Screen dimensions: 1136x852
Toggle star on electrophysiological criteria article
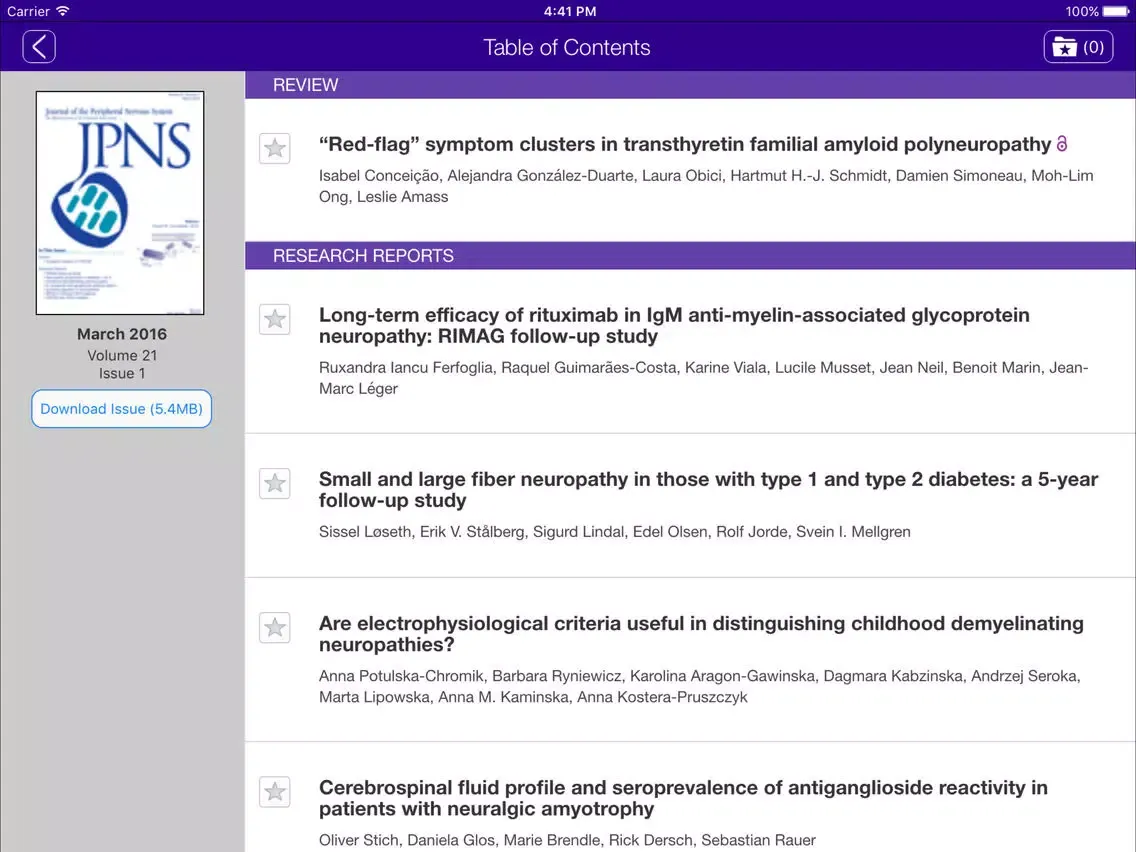click(x=275, y=628)
